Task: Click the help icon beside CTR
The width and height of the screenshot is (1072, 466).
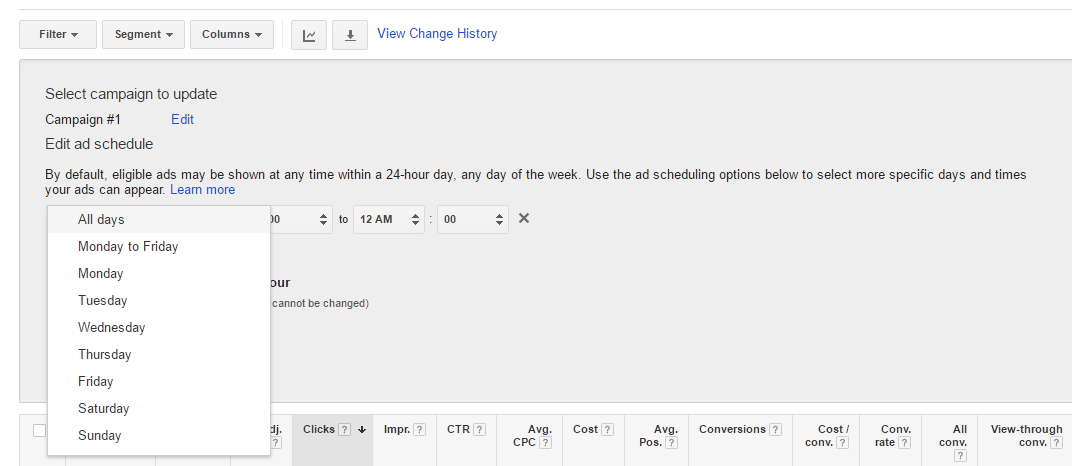Action: pos(480,430)
